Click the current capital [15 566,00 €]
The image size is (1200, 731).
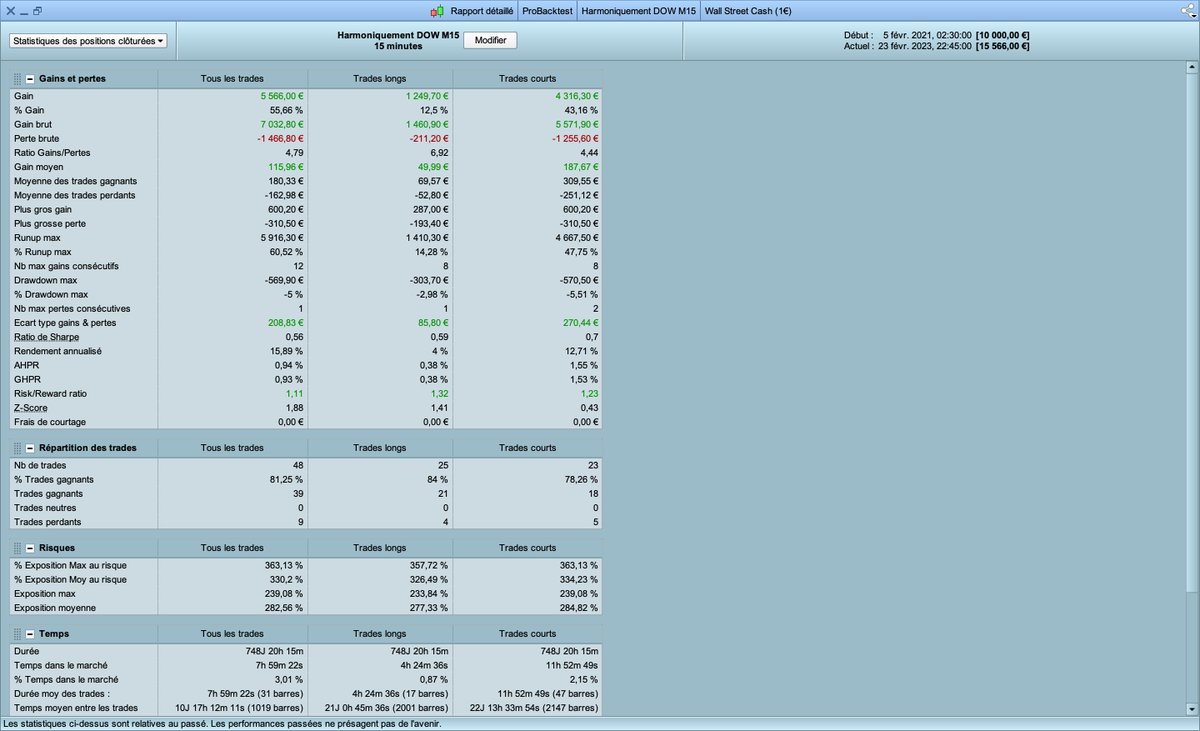pos(1003,46)
